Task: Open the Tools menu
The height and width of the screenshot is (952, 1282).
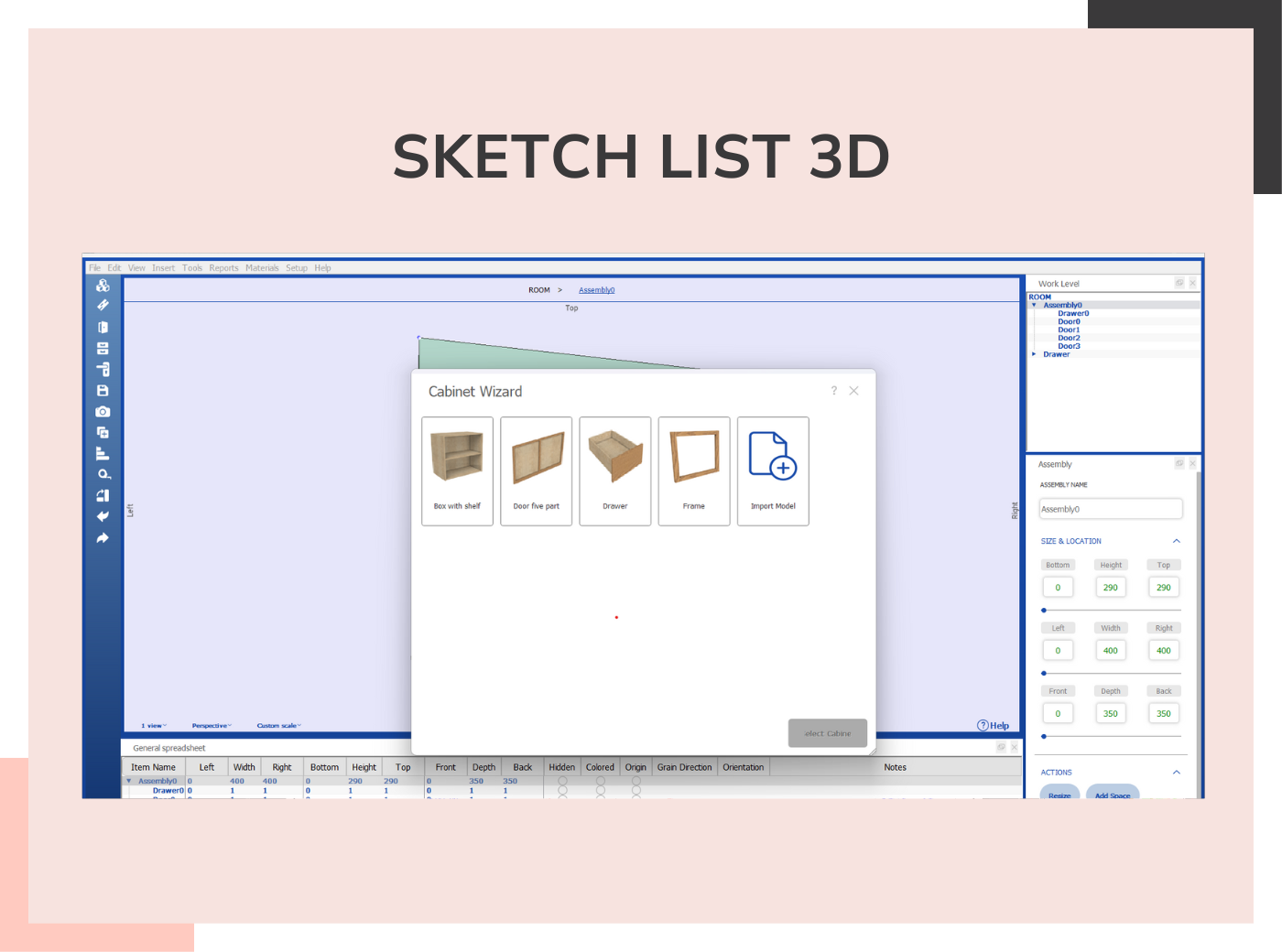Action: 192,267
